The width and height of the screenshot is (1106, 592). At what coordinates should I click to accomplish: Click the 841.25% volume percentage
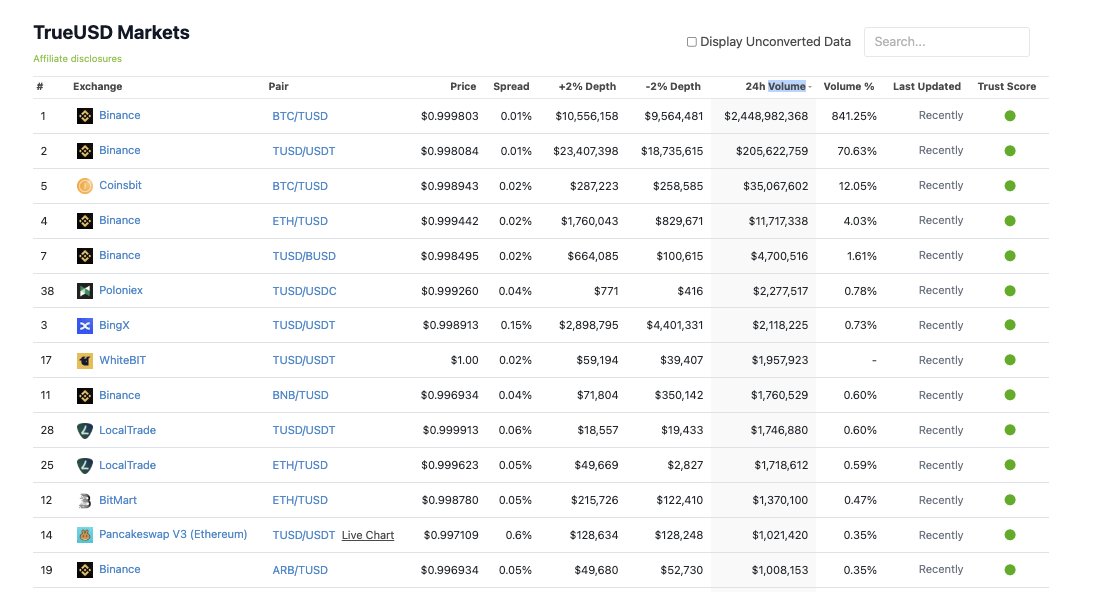pos(853,116)
